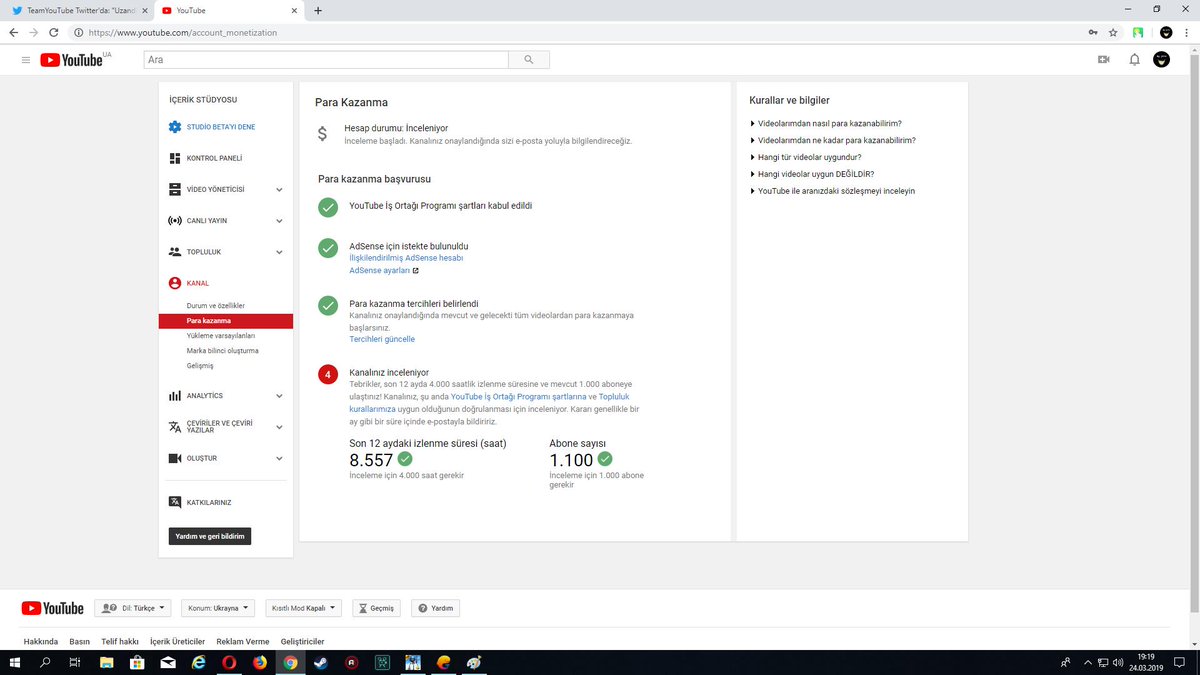This screenshot has width=1200, height=675.
Task: Click the Kontrol Paneli dashboard icon
Action: pos(175,158)
